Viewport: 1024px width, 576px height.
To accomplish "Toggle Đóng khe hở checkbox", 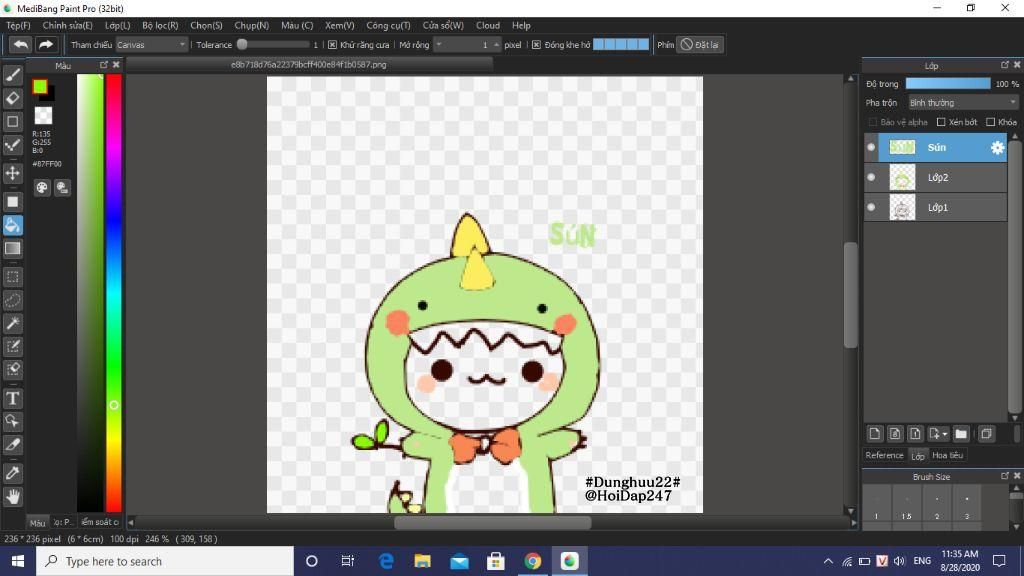I will [537, 45].
